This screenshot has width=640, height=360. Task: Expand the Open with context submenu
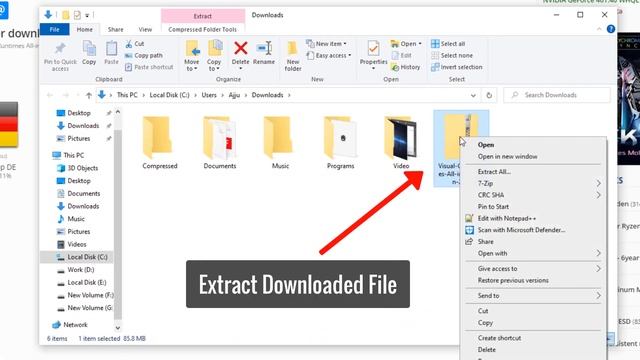[533, 253]
